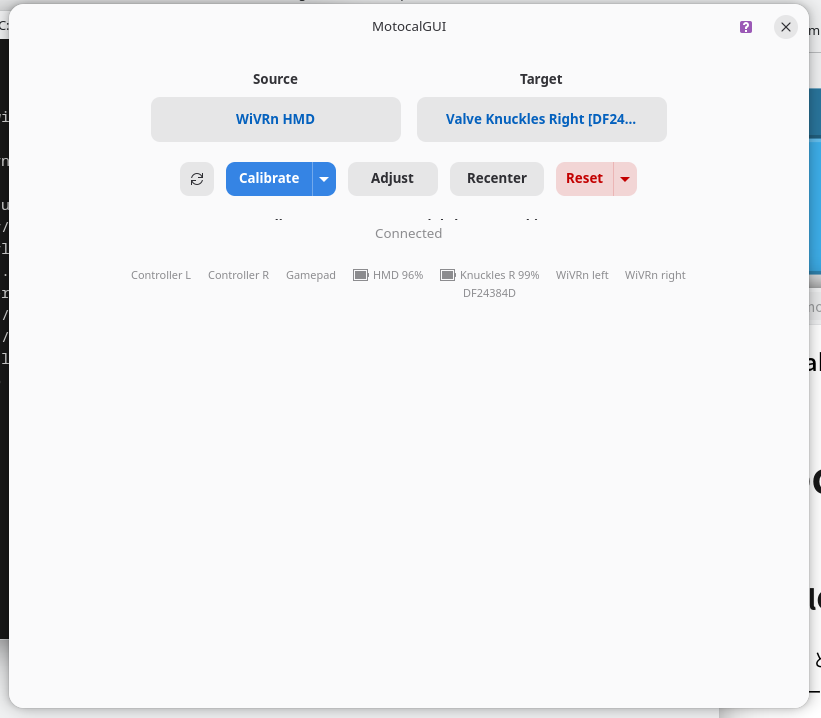Click the Source heading label
Screen dimensions: 821x718
(x=275, y=79)
